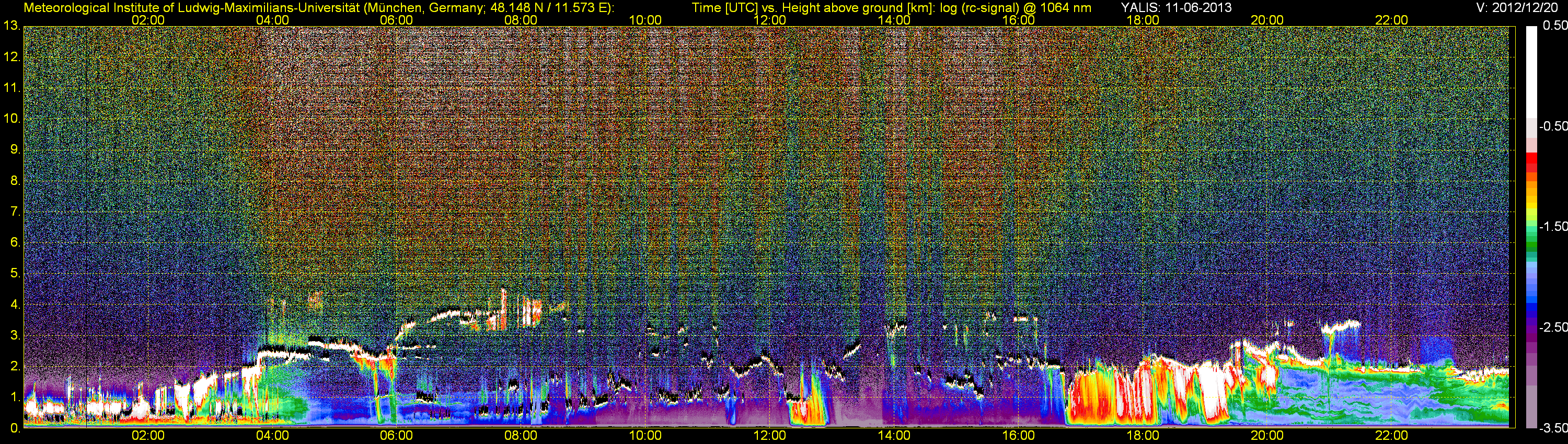Viewport: 1568px width, 444px height.
Task: Click '20:00' on the bottom time axis
Action: (x=1267, y=436)
